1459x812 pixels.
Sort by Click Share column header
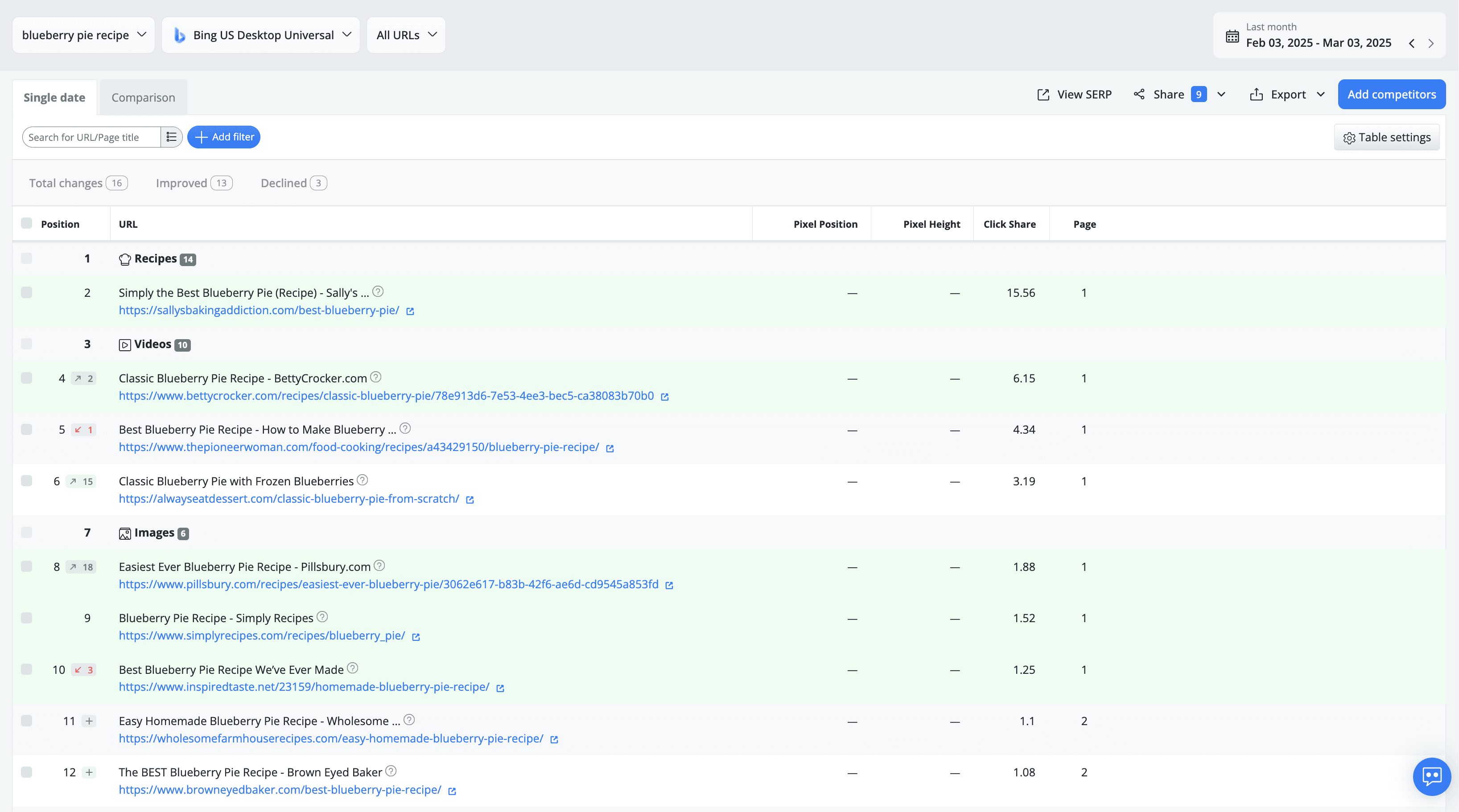click(x=1009, y=224)
